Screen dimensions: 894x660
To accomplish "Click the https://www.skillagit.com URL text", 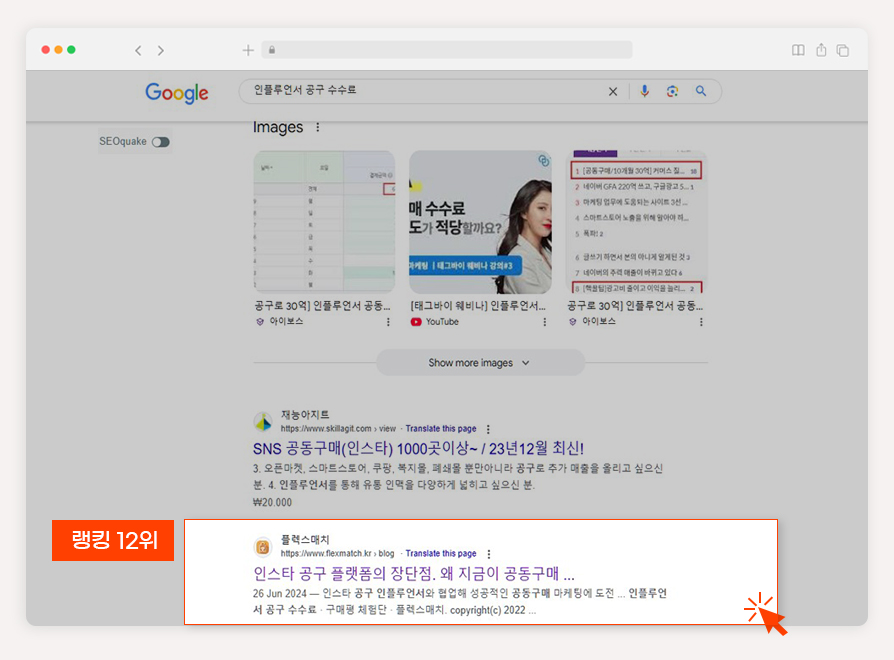I will pos(326,429).
